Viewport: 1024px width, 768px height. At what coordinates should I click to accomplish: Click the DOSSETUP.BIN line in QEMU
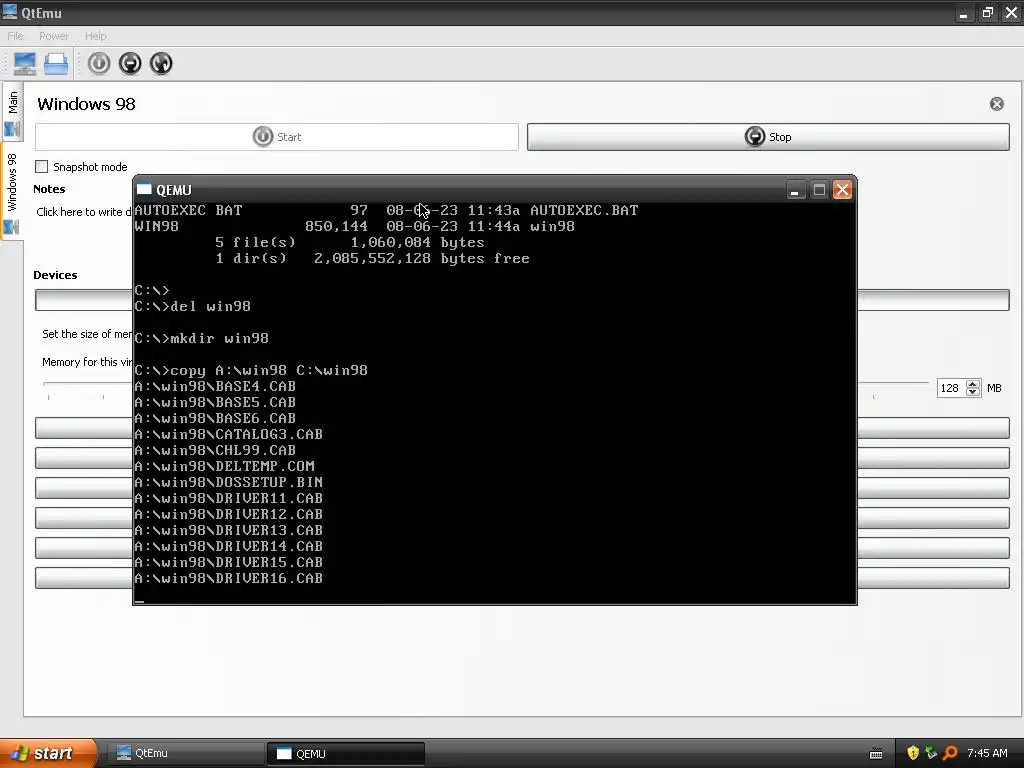tap(229, 482)
